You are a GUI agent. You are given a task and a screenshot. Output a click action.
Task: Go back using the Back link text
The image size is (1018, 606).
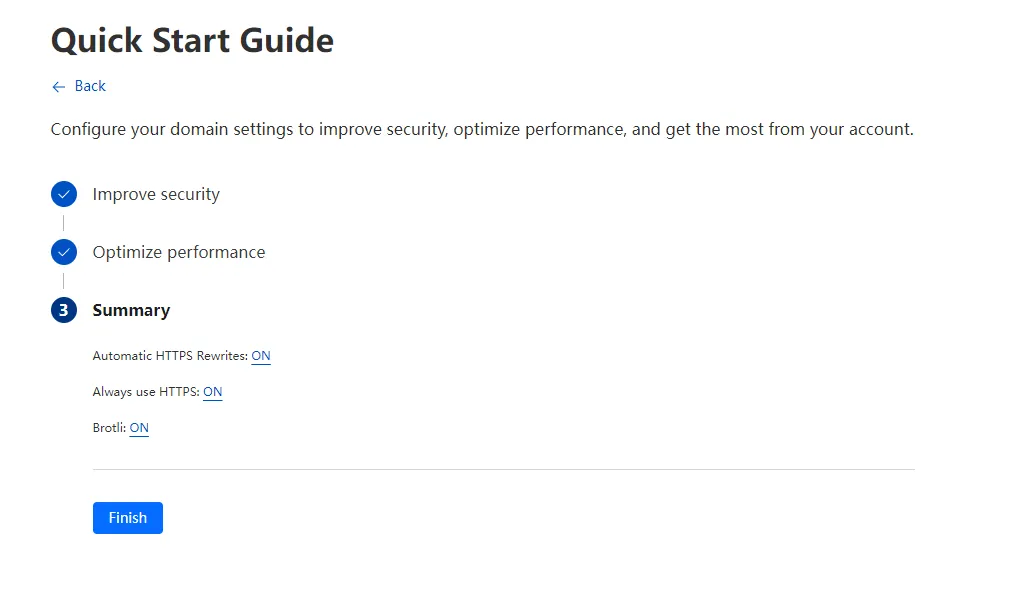point(90,87)
